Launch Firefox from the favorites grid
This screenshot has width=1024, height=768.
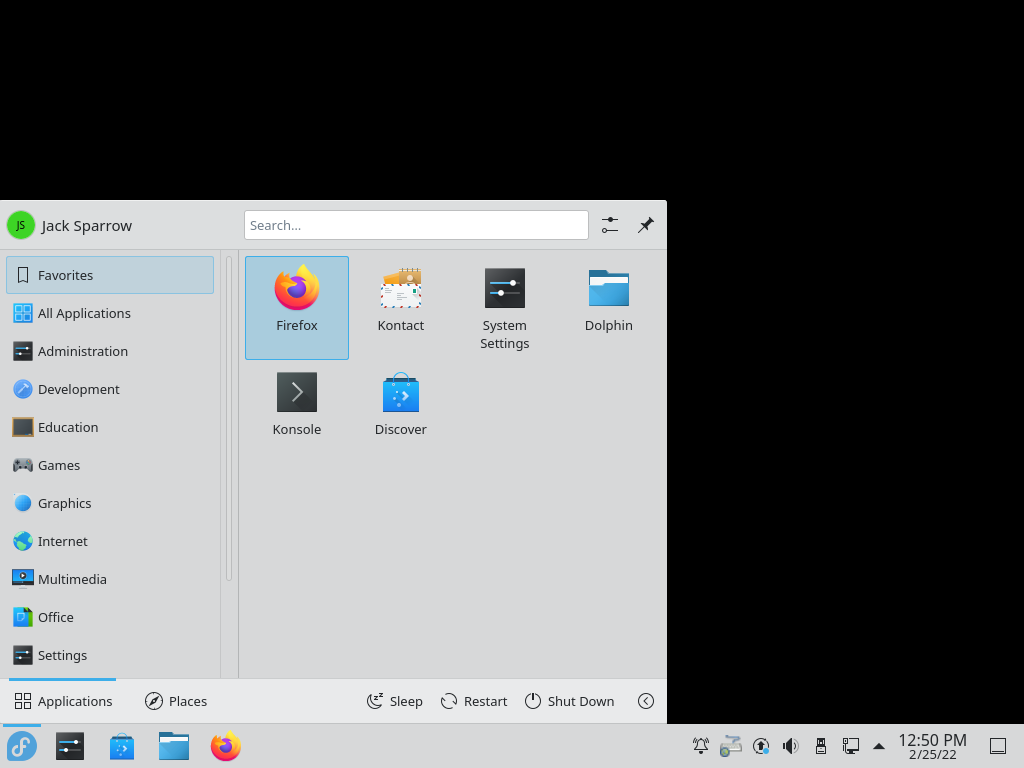[x=296, y=308]
